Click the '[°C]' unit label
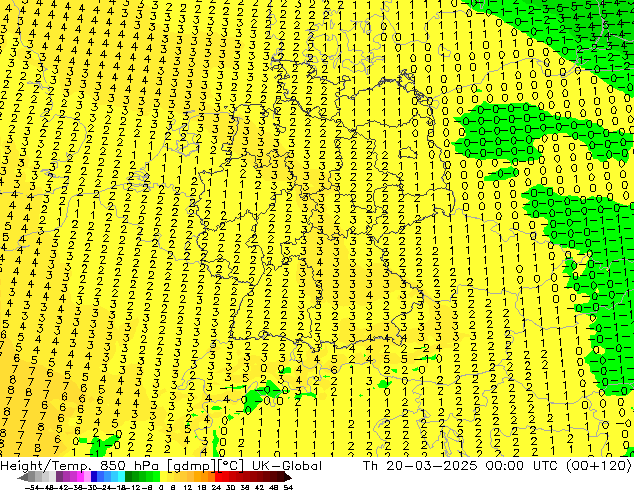The image size is (634, 490). (x=231, y=466)
